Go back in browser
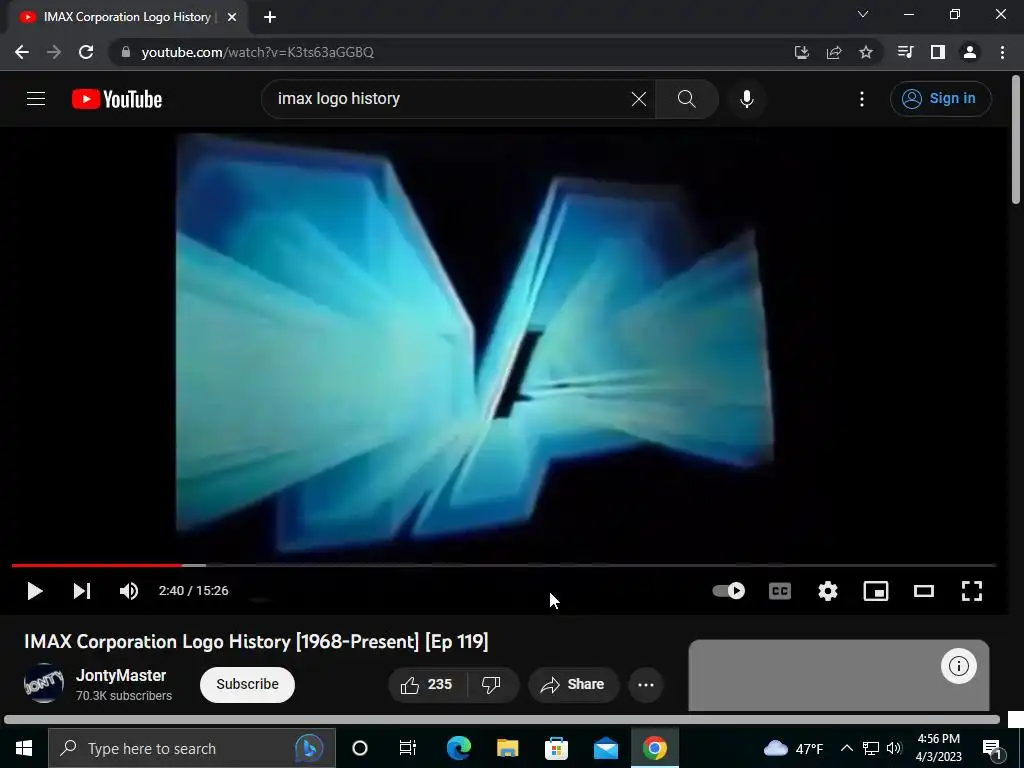 [22, 52]
